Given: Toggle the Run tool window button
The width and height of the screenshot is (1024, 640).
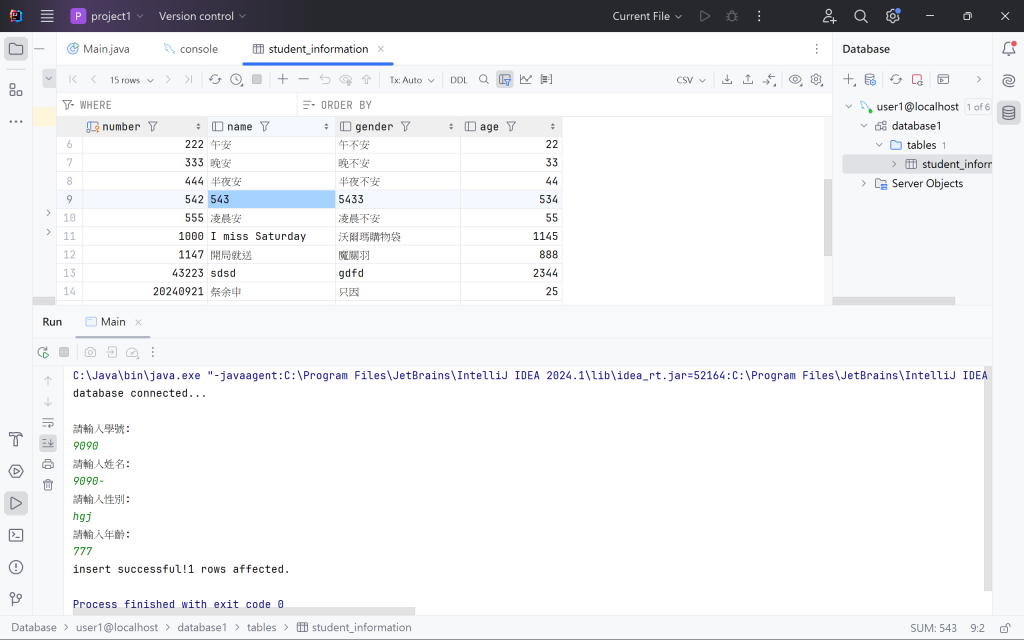Looking at the screenshot, I should (x=16, y=504).
